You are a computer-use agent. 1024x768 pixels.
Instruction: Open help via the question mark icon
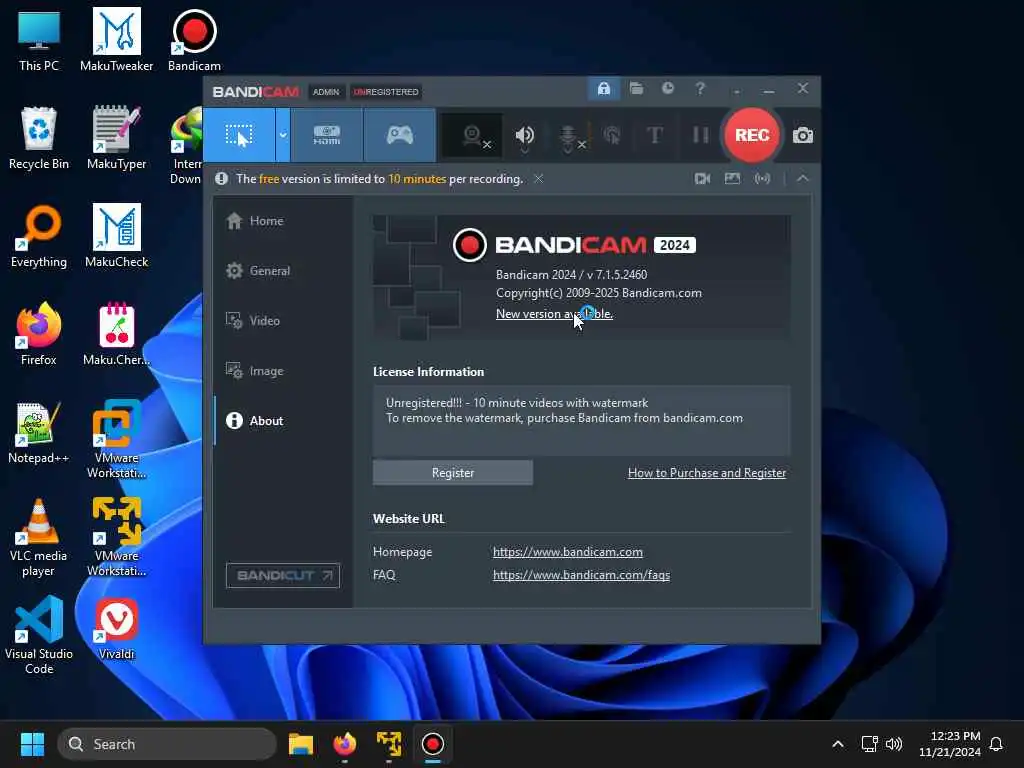[699, 88]
